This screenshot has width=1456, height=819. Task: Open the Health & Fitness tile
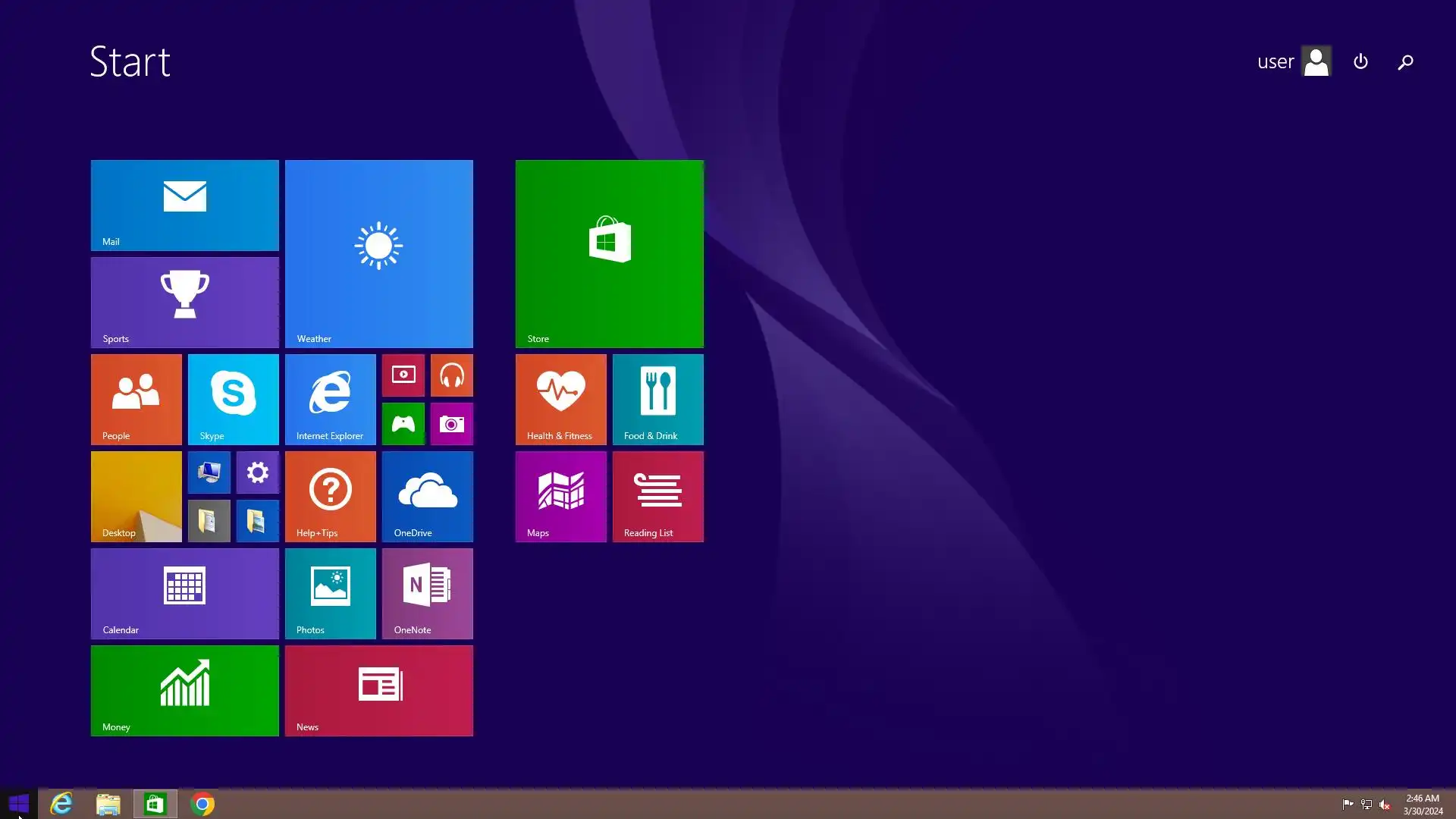(560, 399)
